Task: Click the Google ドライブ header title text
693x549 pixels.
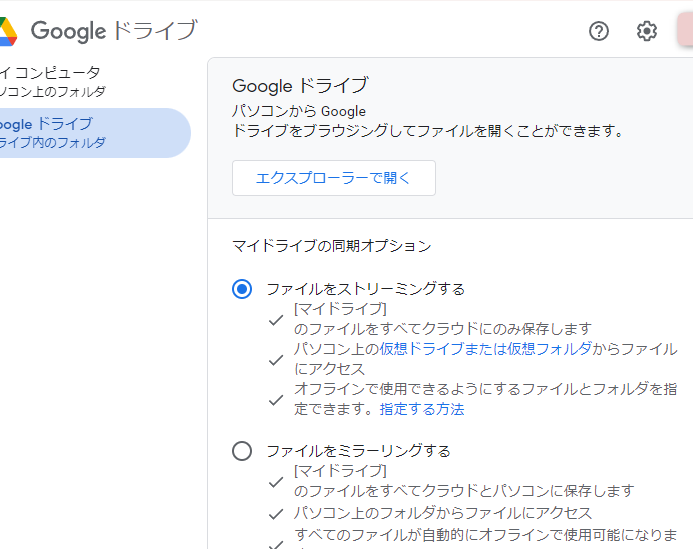Action: (114, 31)
